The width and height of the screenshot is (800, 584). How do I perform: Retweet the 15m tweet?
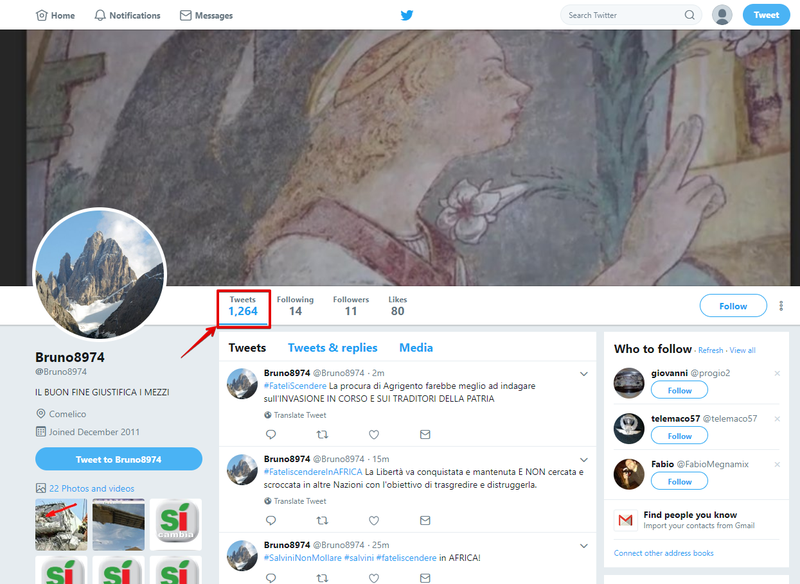[x=322, y=520]
